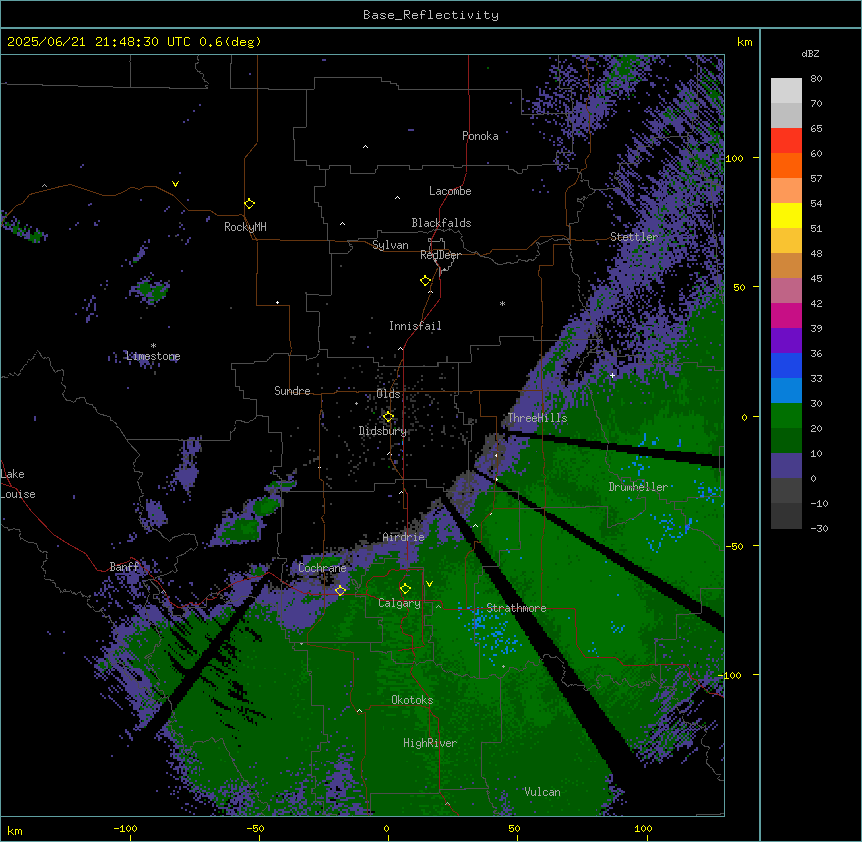
Task: Click the RockyMH label
Action: point(245,227)
